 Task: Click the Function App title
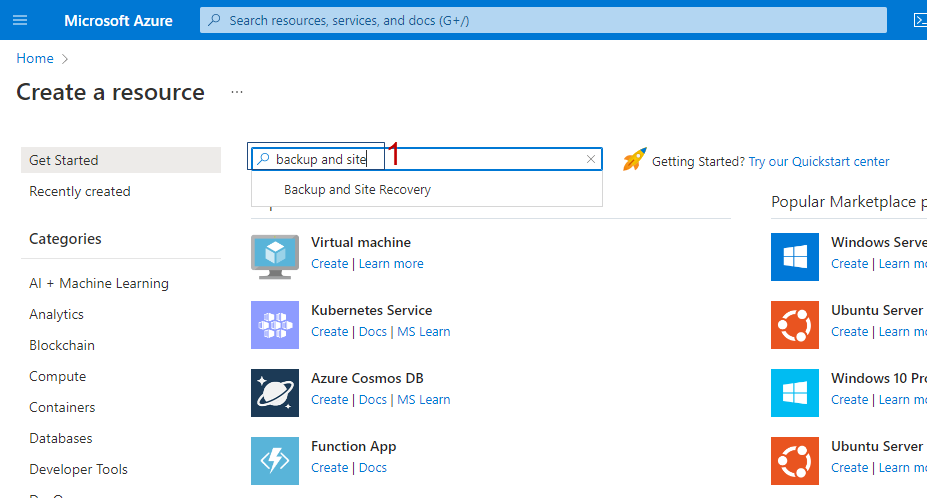354,447
